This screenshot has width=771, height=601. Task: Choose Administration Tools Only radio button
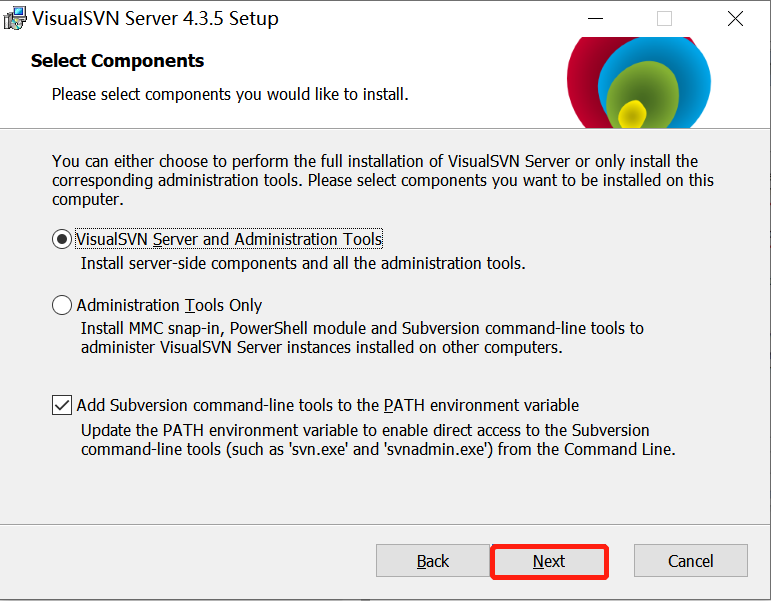click(61, 305)
